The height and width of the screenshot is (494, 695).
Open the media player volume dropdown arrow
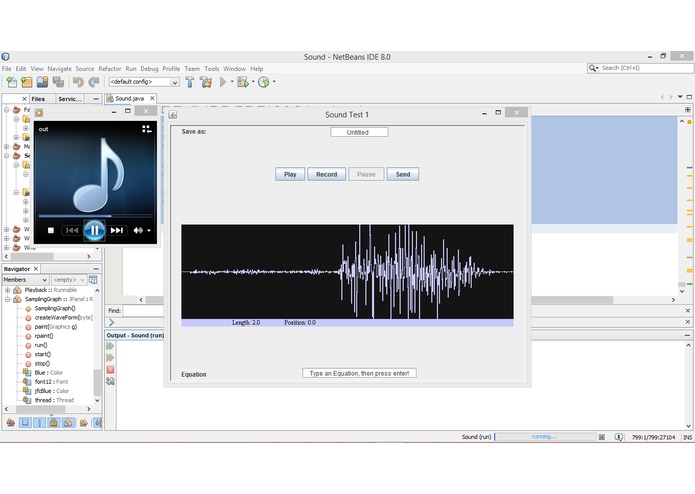point(149,230)
